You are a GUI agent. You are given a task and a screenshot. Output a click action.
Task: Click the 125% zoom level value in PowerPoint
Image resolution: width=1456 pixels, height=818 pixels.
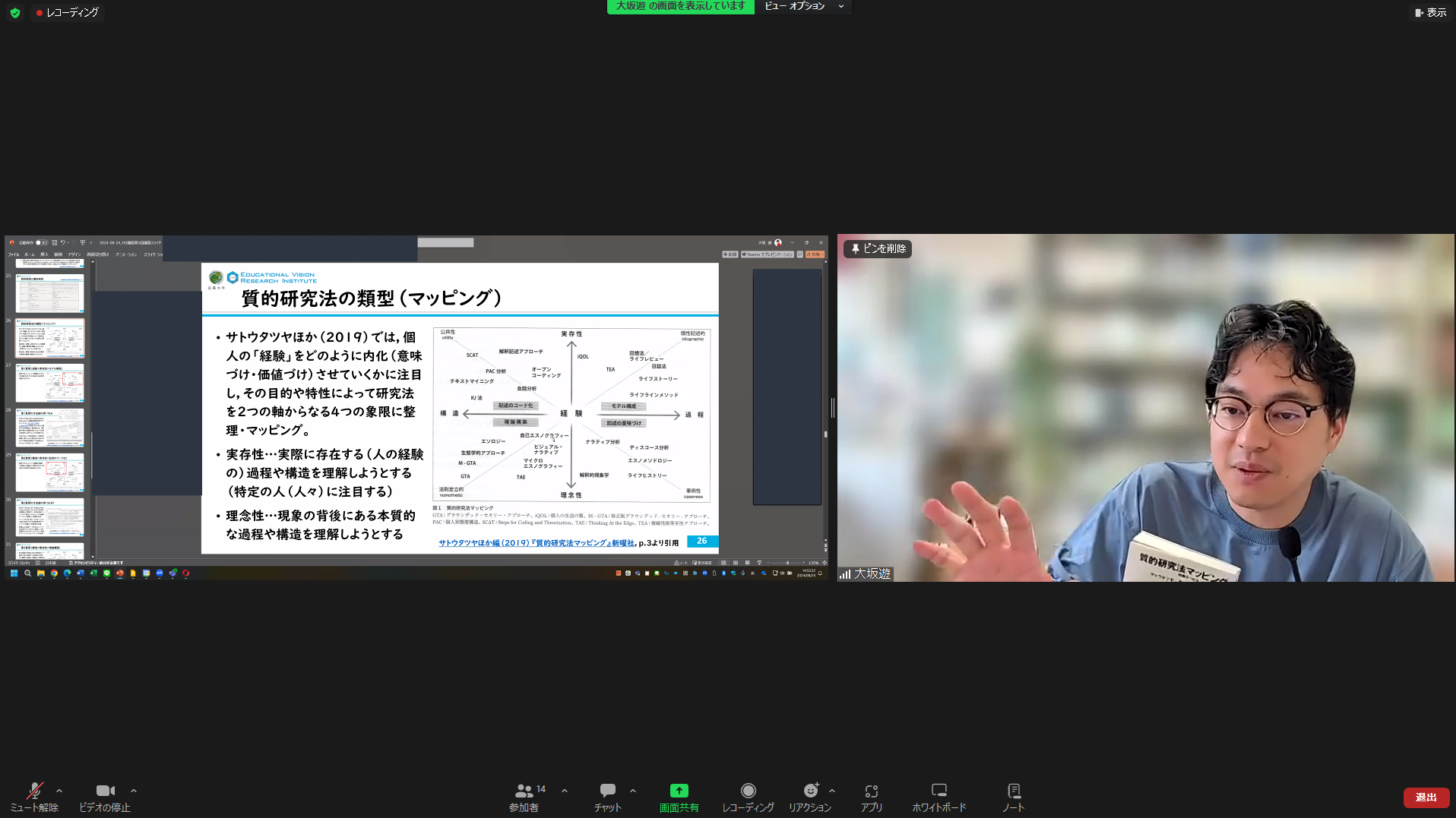pyautogui.click(x=813, y=563)
